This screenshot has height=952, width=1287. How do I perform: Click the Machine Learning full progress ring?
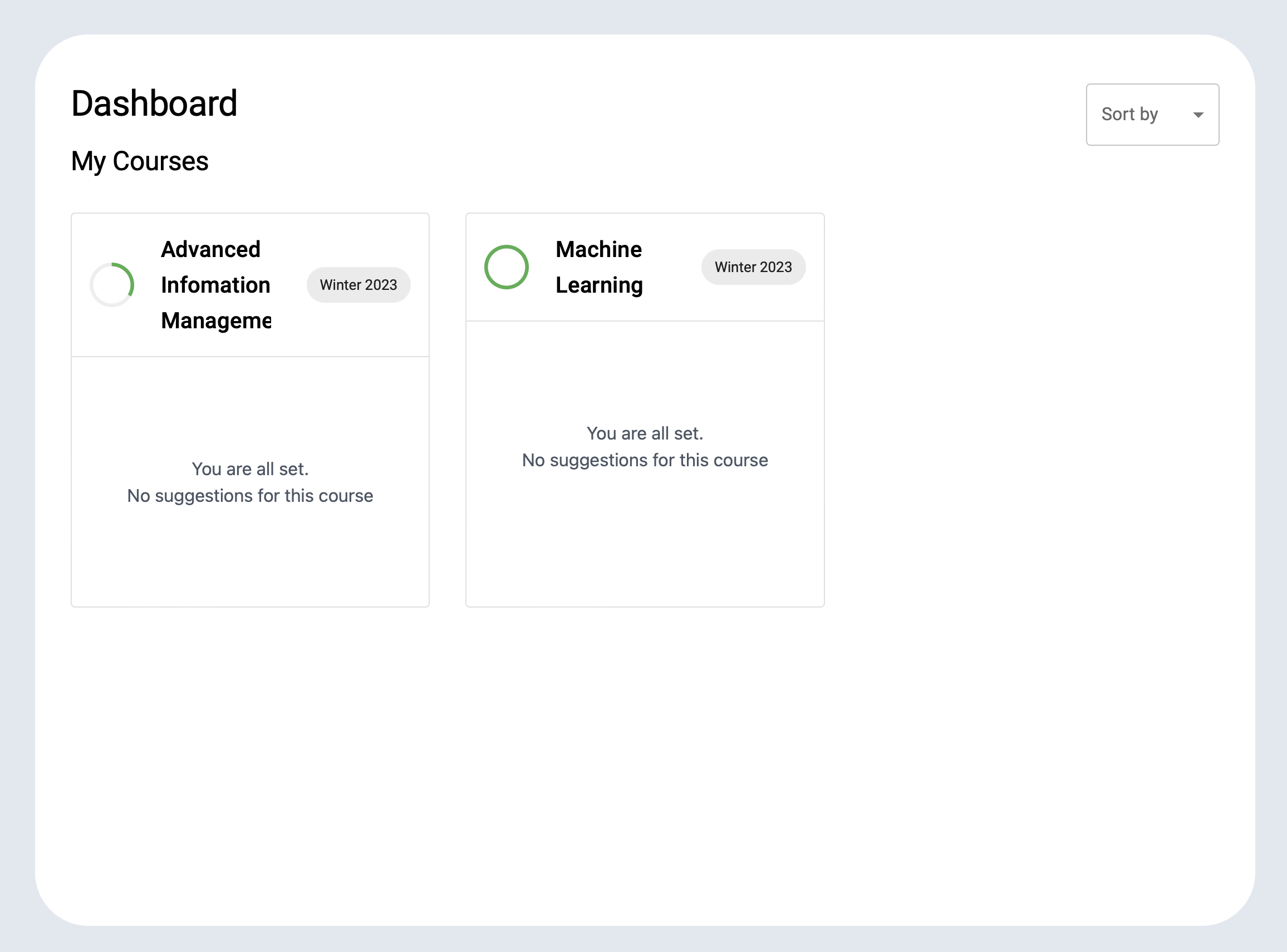pos(506,267)
